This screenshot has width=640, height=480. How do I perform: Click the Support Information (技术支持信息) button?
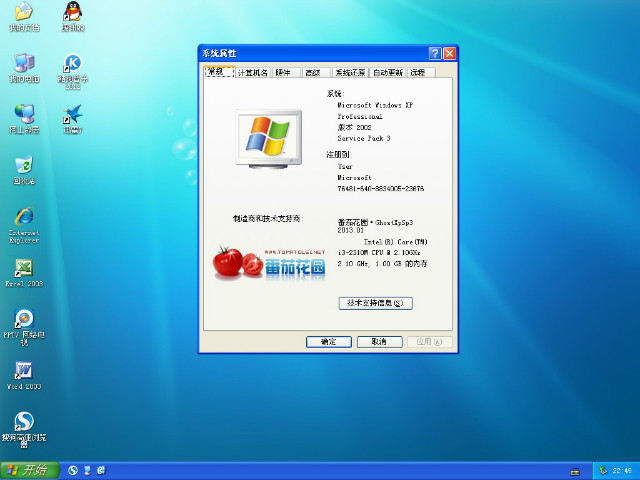(376, 303)
